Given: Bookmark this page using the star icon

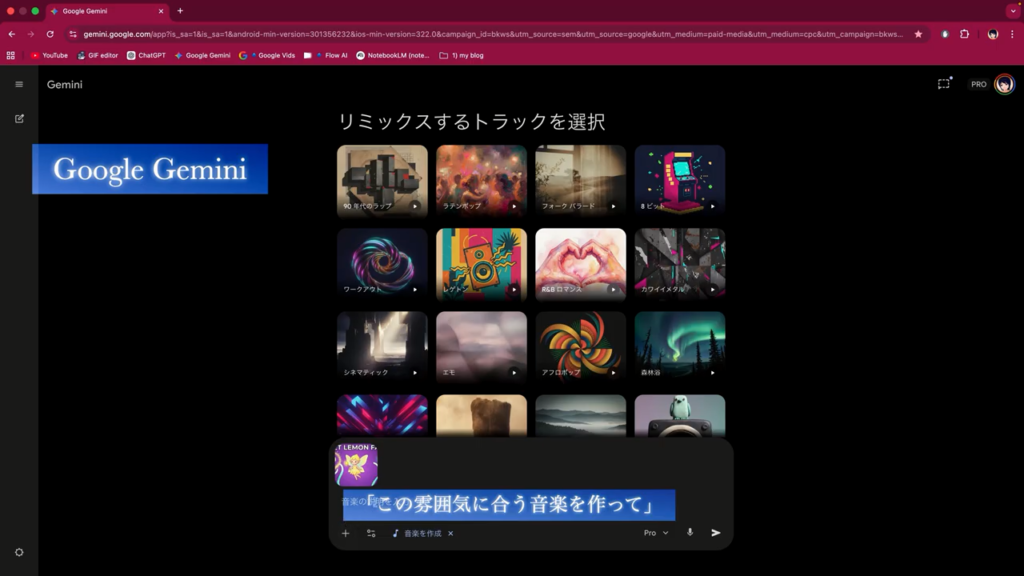Looking at the screenshot, I should pos(918,33).
